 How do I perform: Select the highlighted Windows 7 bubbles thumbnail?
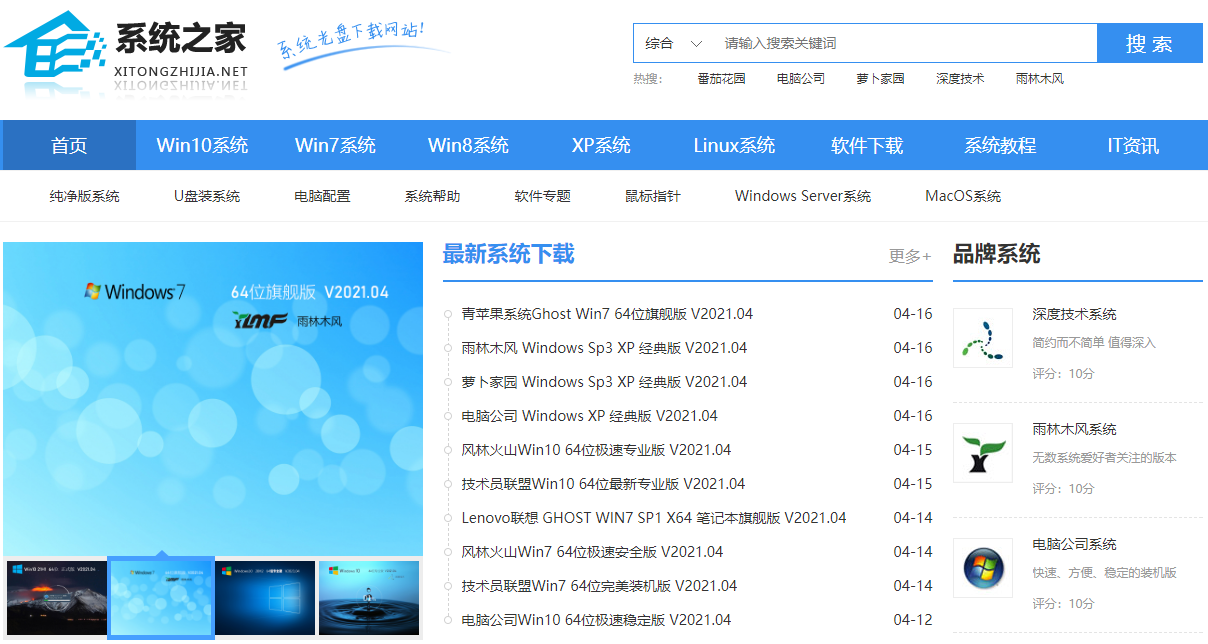[x=161, y=597]
